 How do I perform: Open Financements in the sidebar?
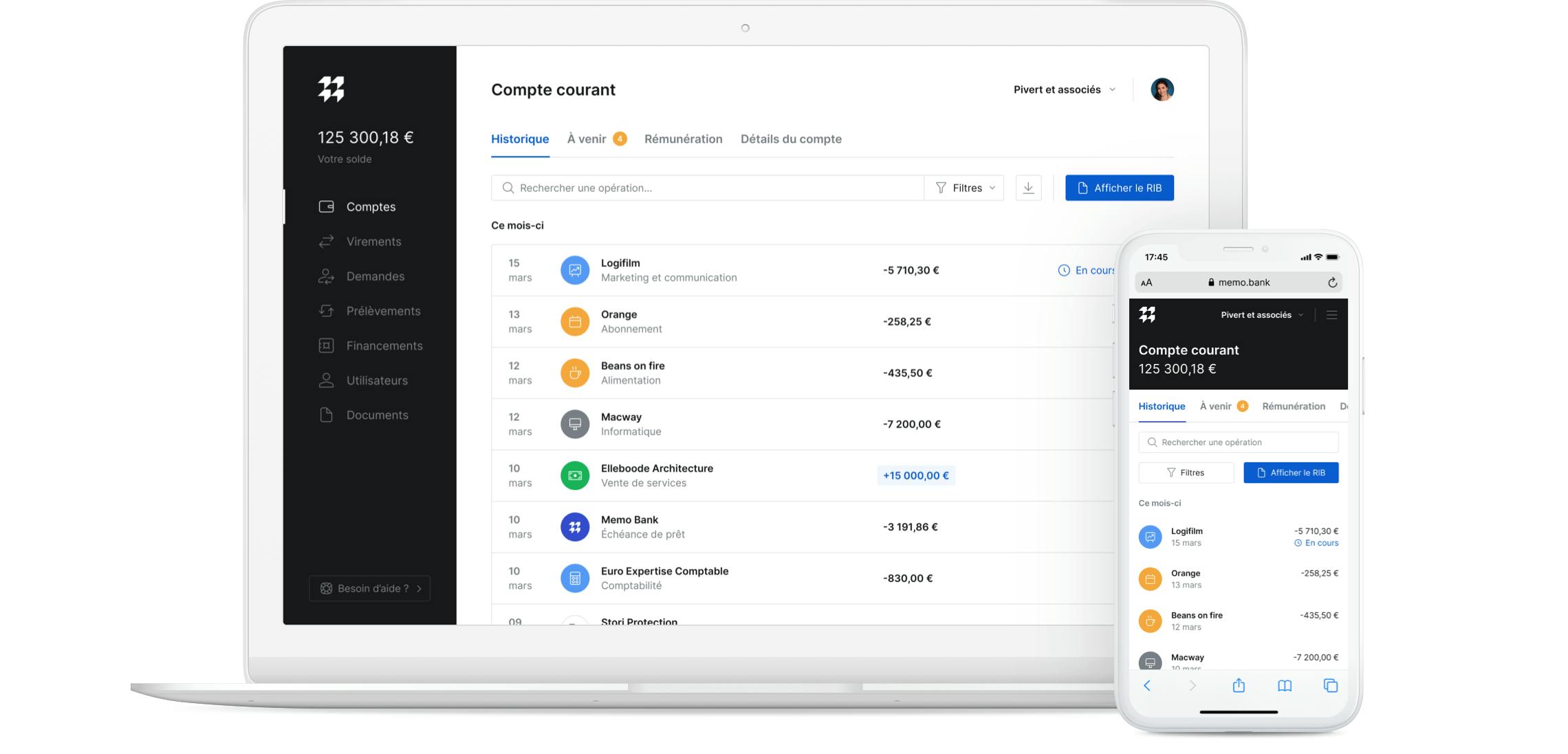370,345
